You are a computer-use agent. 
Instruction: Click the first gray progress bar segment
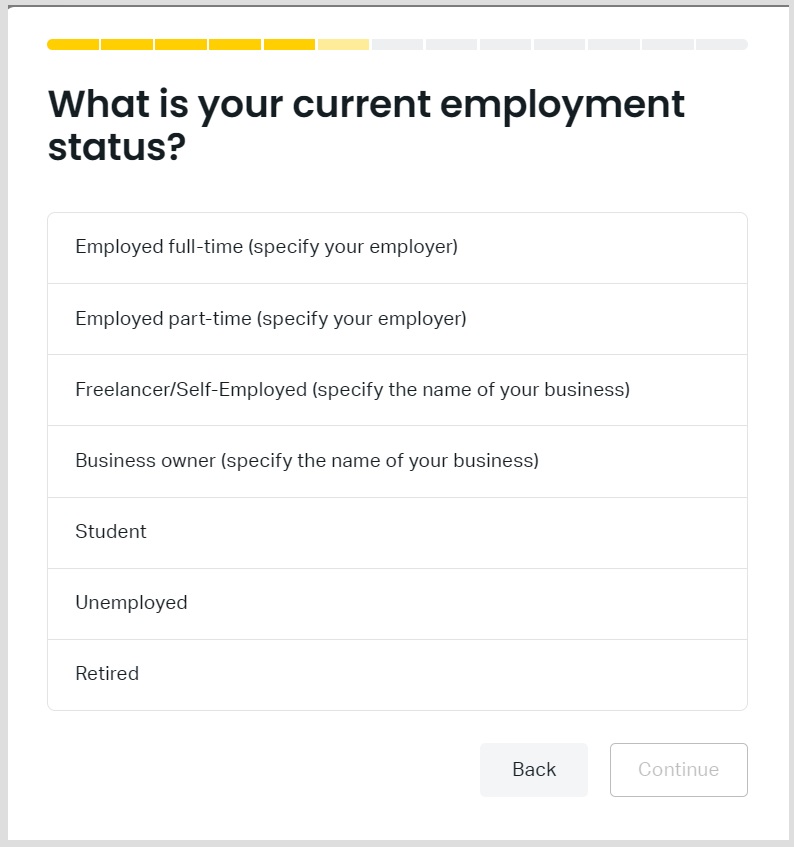(x=398, y=44)
